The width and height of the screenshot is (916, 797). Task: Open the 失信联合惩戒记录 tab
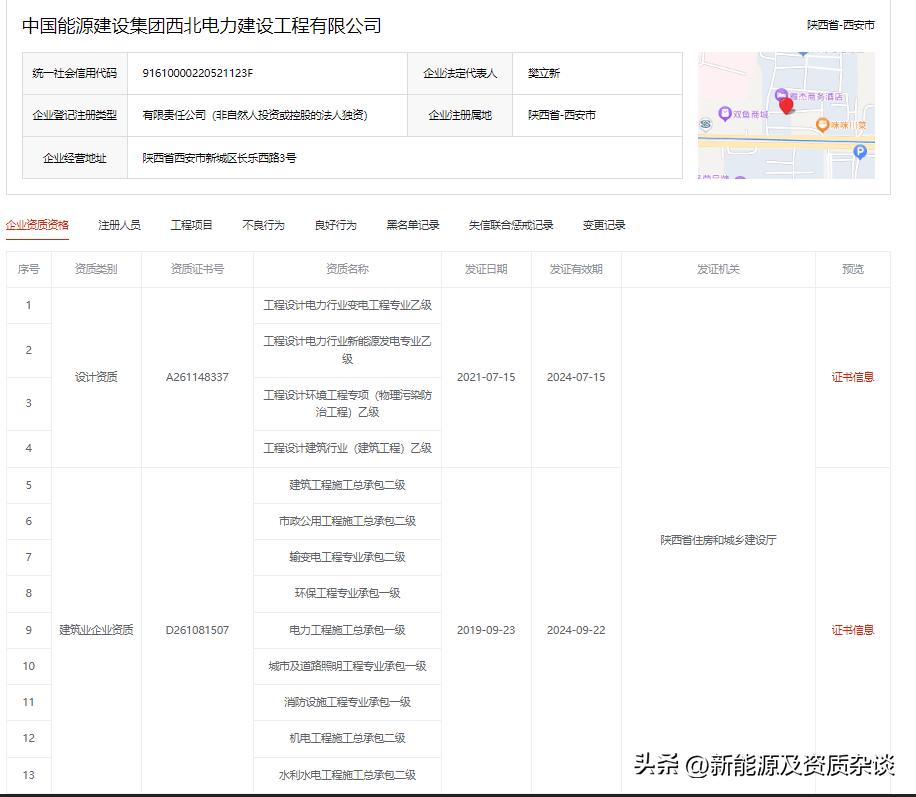coord(510,225)
